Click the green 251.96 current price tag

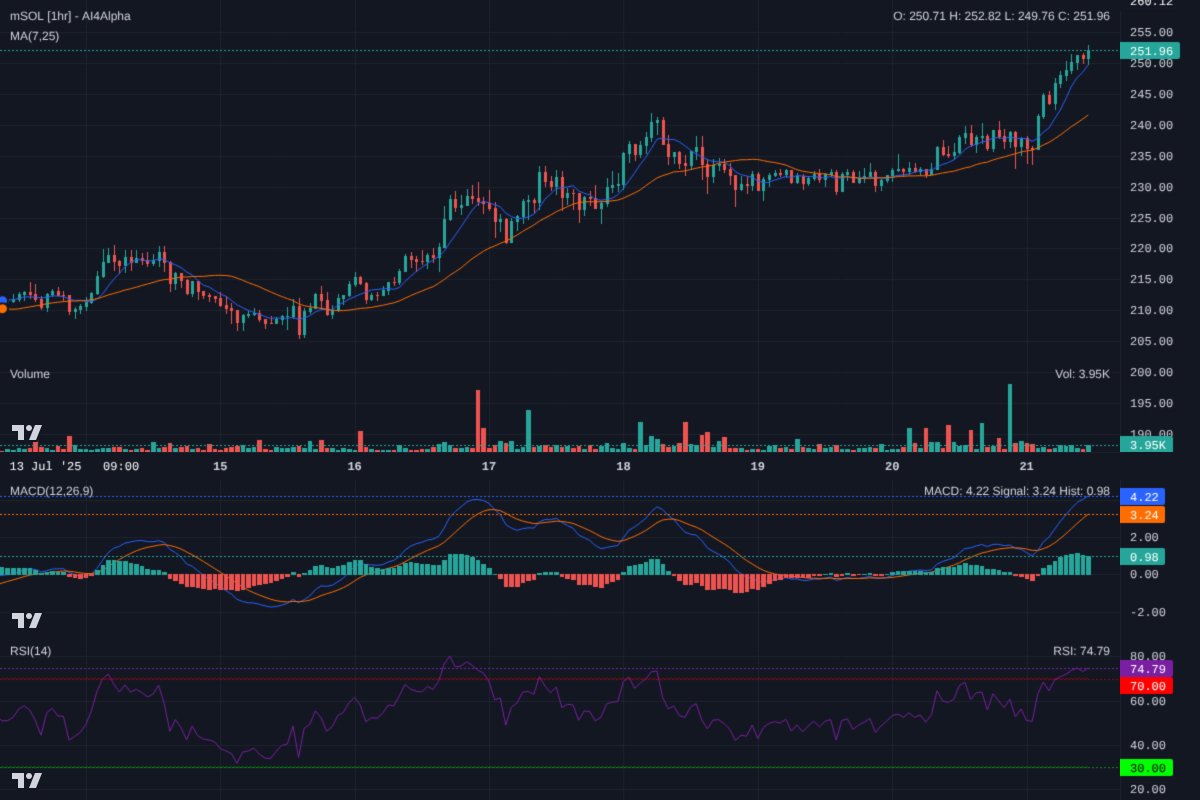point(1150,51)
